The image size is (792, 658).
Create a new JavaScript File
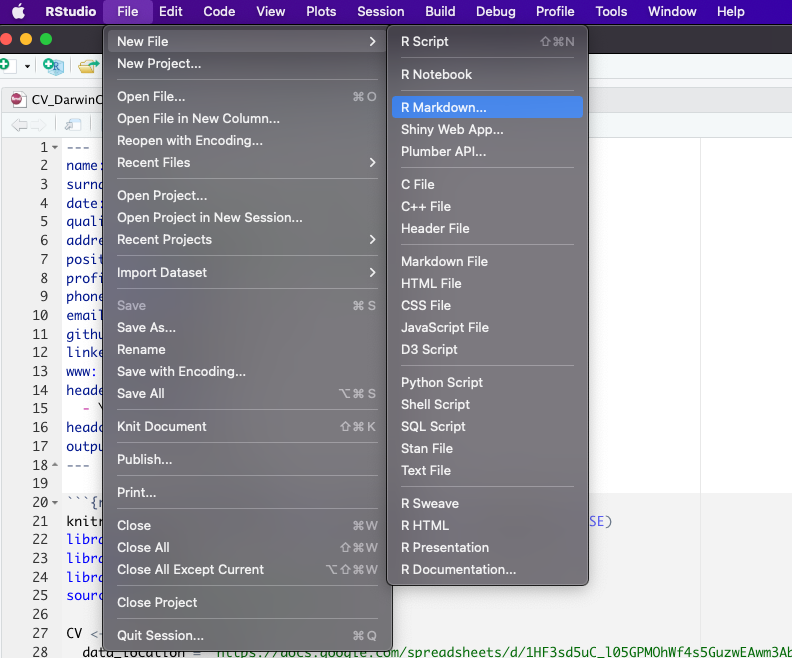pyautogui.click(x=487, y=327)
